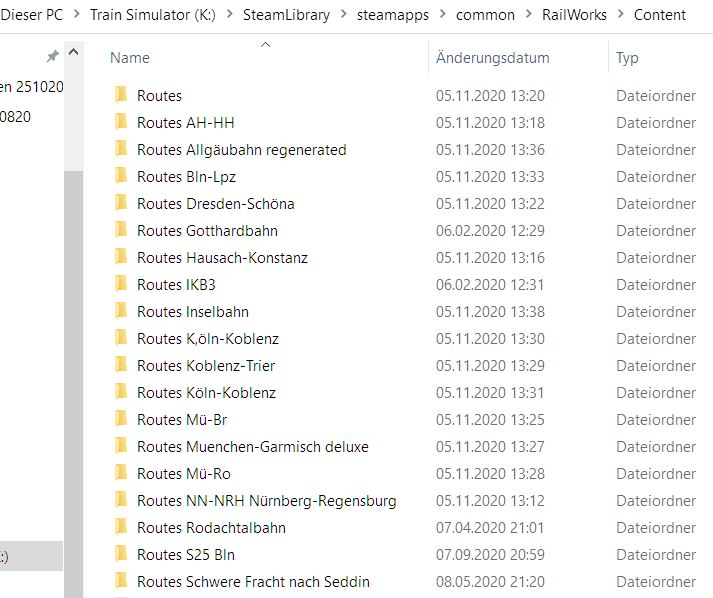Click the Routes Mü-Ro folder icon
The height and width of the screenshot is (598, 713).
121,472
